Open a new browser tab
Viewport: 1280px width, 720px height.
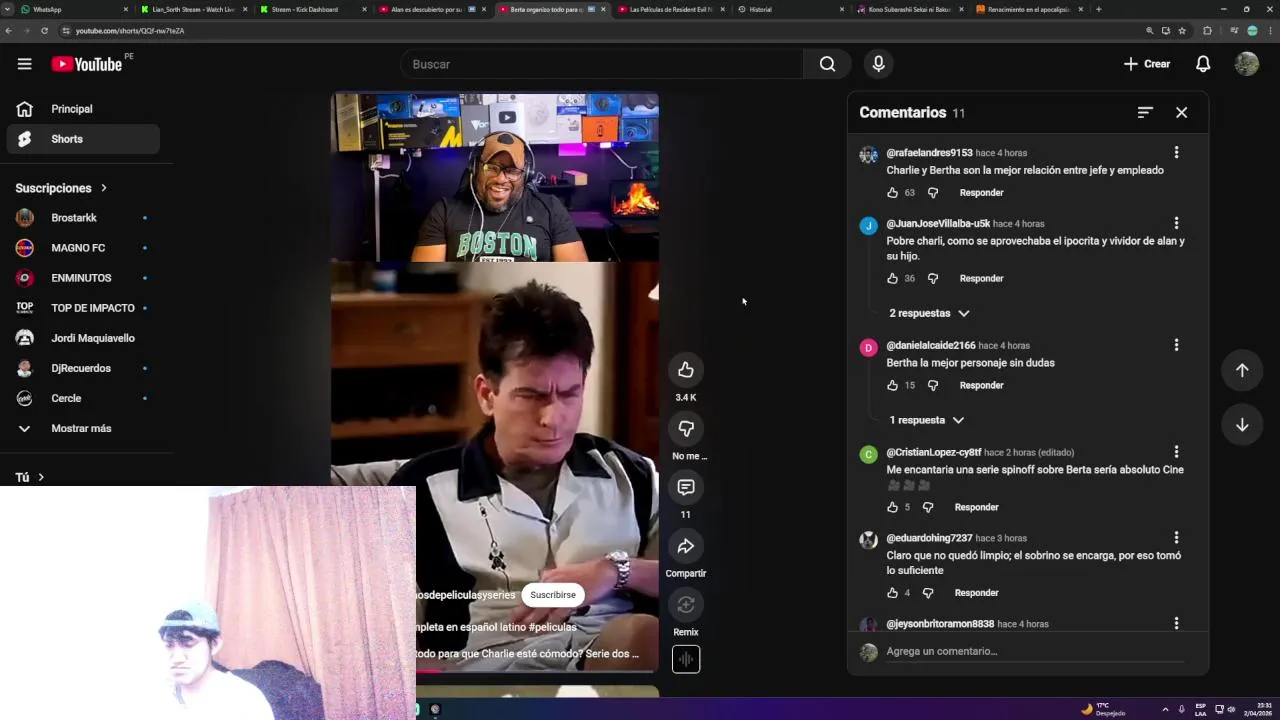click(1098, 9)
